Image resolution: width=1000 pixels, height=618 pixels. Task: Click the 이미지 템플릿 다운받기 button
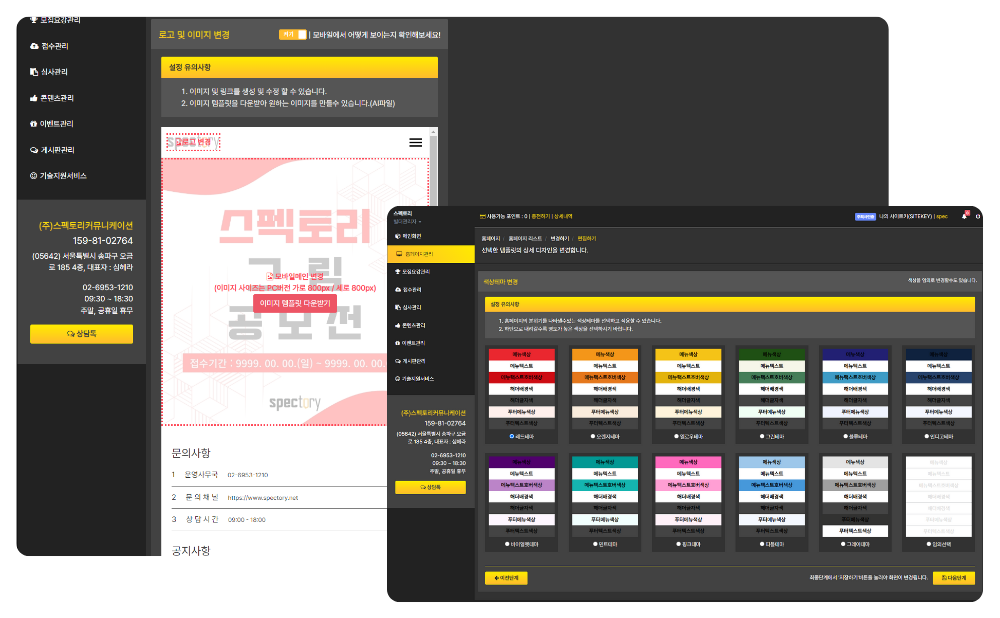coord(295,304)
